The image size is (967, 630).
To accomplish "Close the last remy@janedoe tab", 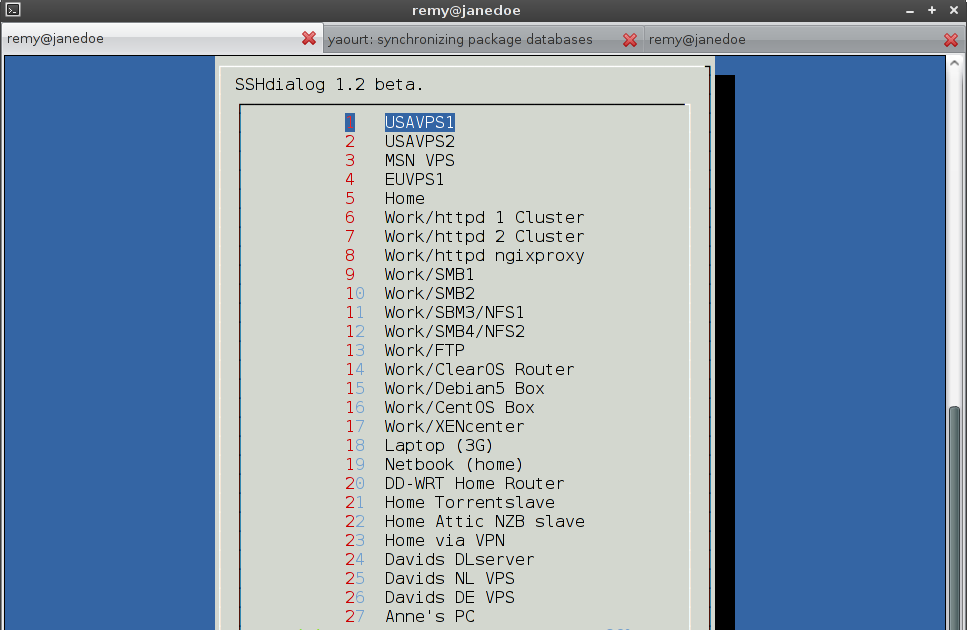I will [x=951, y=39].
